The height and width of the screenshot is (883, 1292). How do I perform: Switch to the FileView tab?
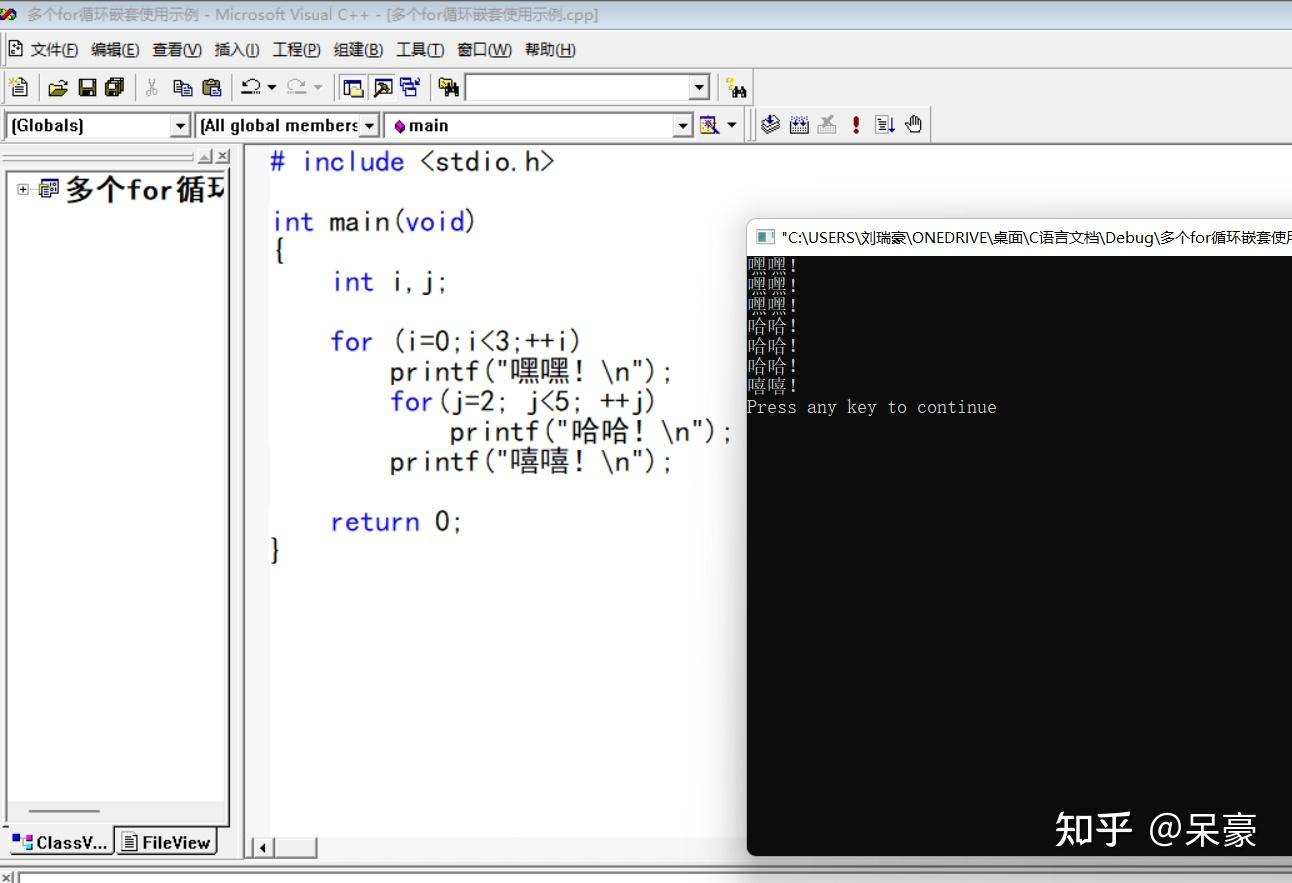click(167, 842)
